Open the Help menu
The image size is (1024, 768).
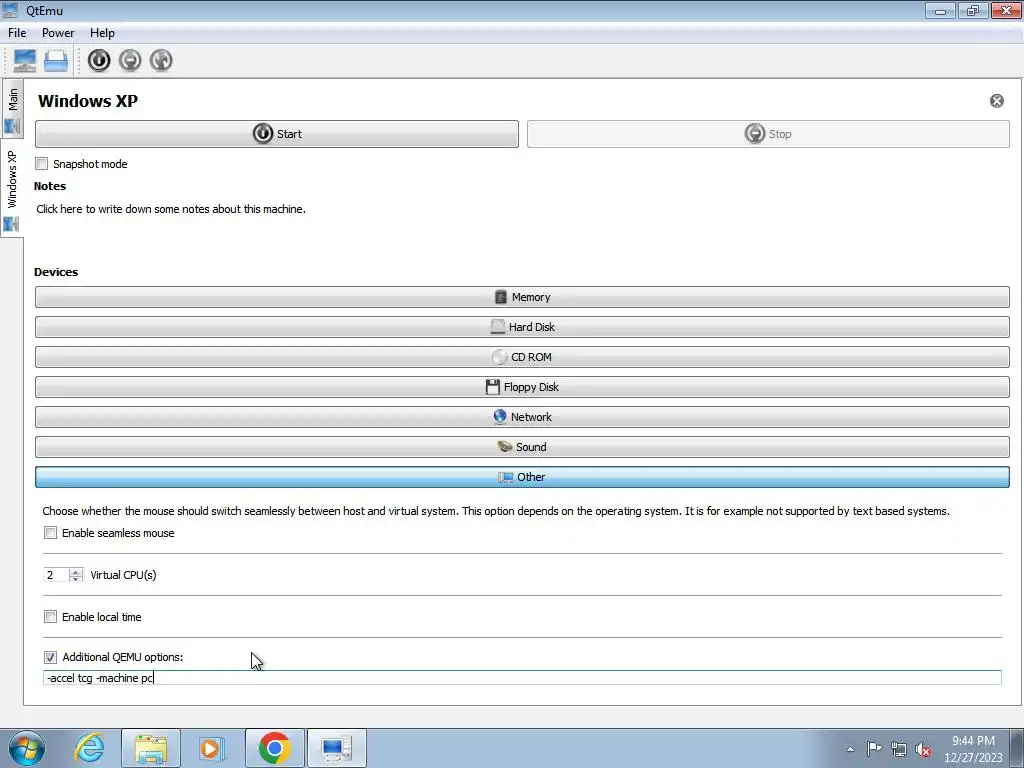[102, 33]
